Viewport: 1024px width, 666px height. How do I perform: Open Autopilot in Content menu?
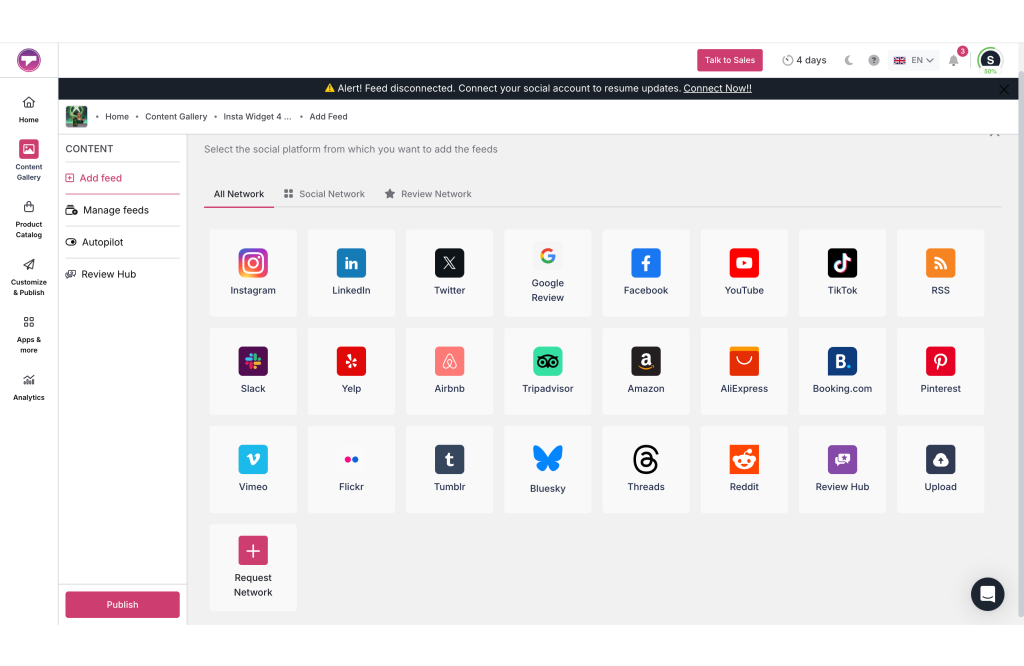pos(122,242)
